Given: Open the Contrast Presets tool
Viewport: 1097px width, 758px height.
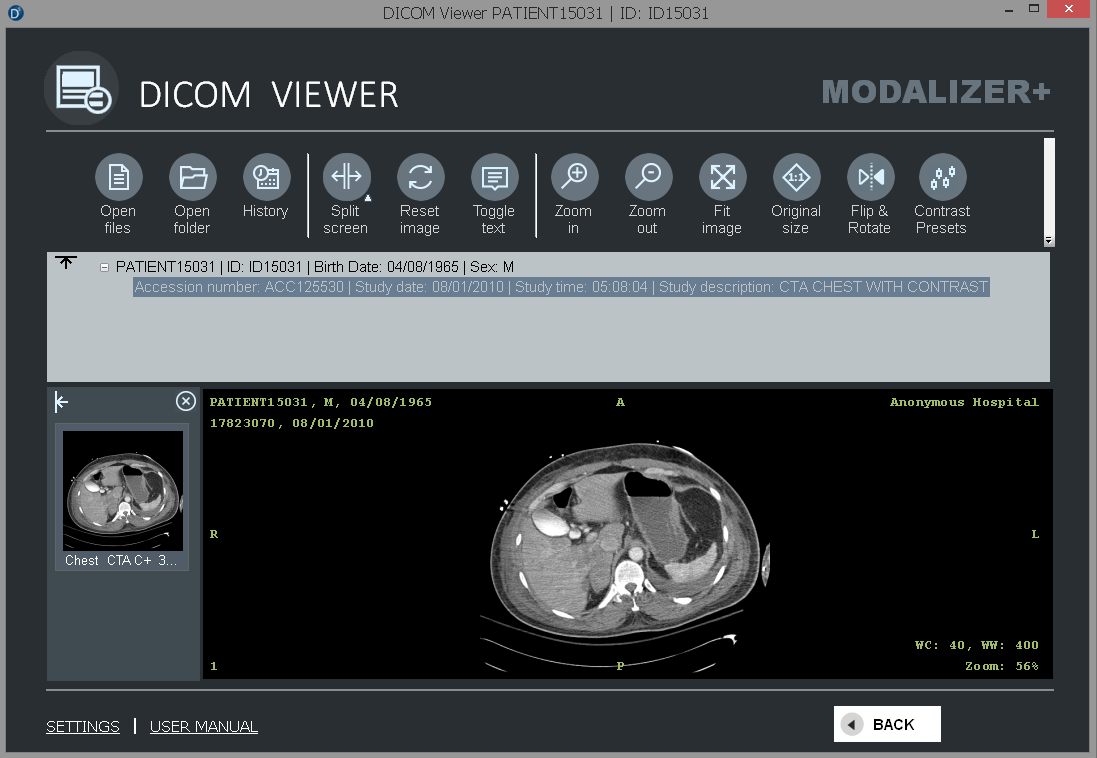Looking at the screenshot, I should click(x=942, y=179).
